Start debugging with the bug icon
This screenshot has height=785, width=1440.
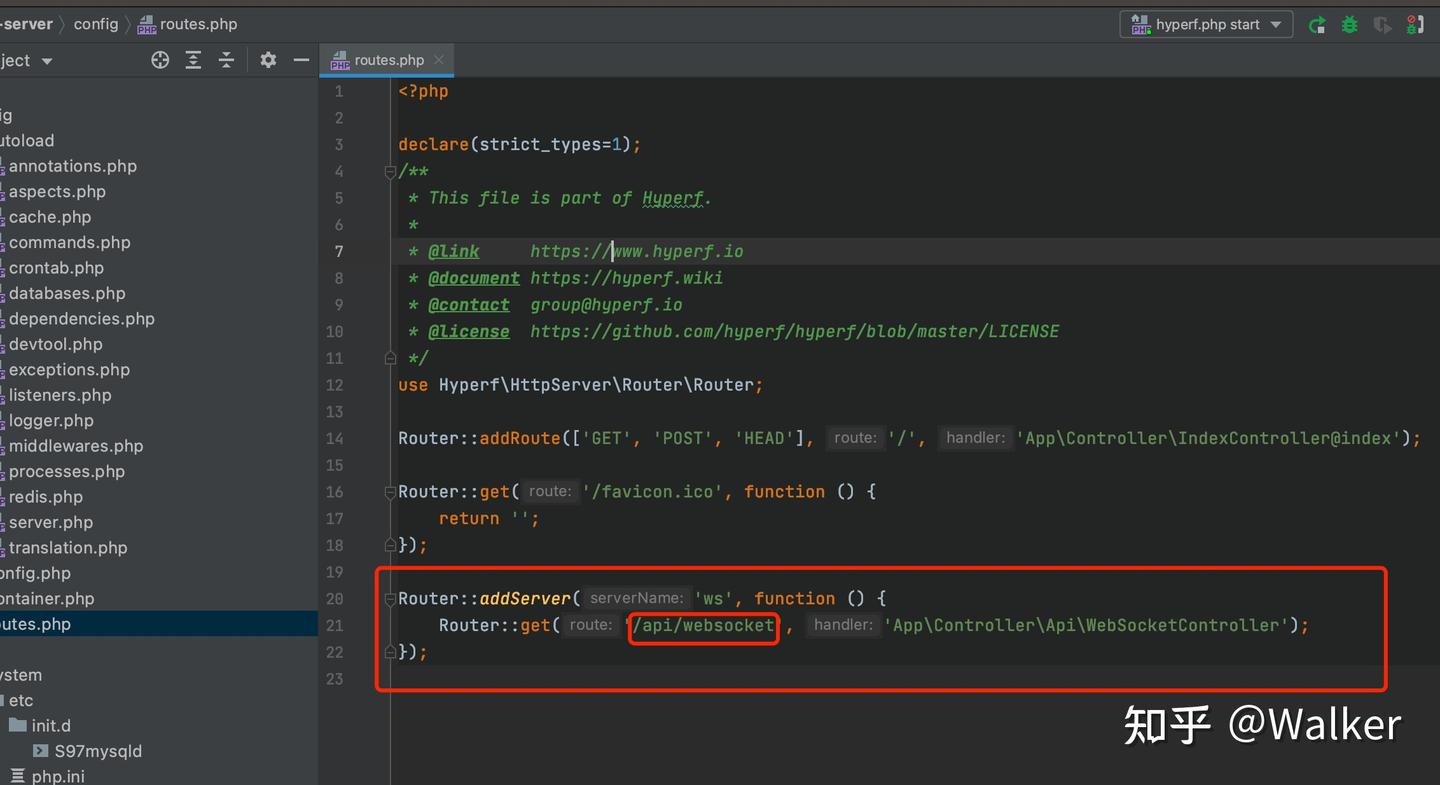tap(1349, 24)
